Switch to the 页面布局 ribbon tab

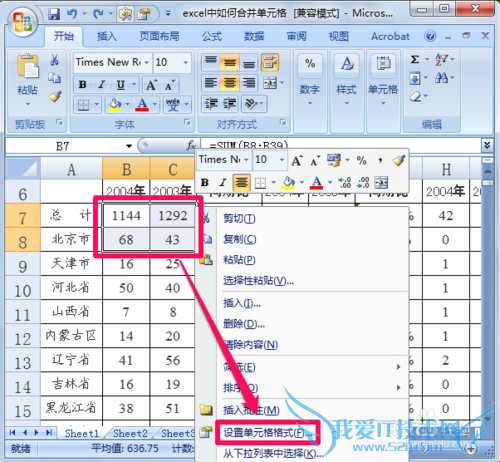point(159,36)
